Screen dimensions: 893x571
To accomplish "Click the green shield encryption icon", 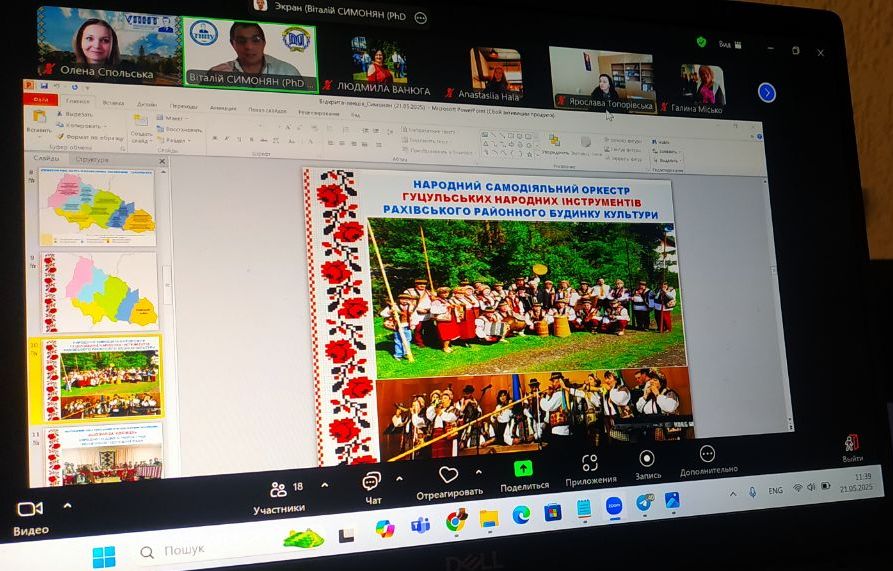I will pos(701,42).
